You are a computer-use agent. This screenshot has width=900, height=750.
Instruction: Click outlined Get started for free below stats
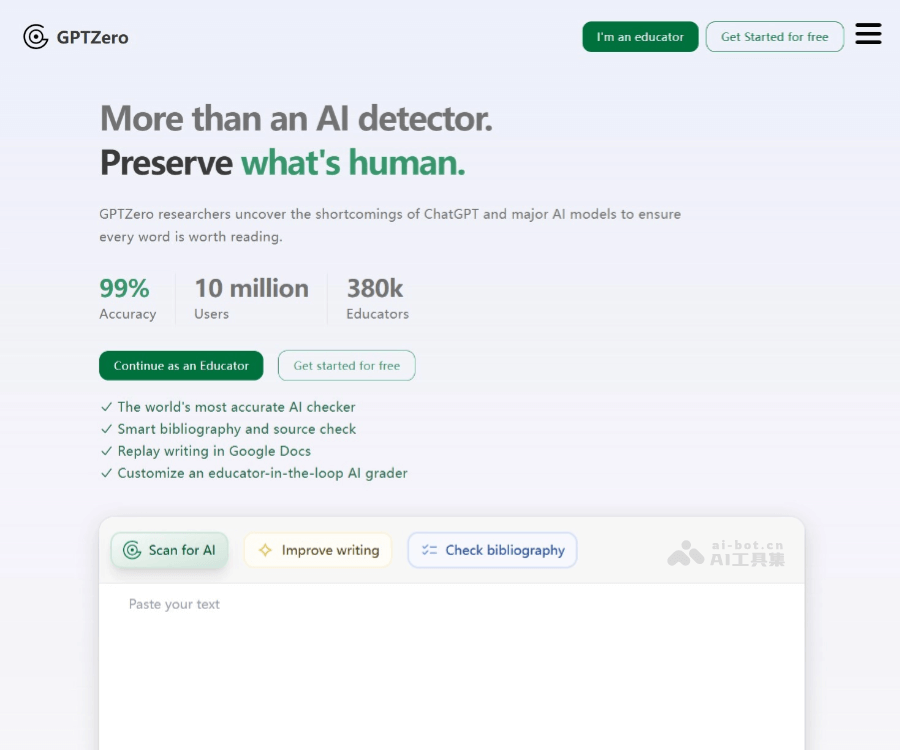(x=346, y=366)
